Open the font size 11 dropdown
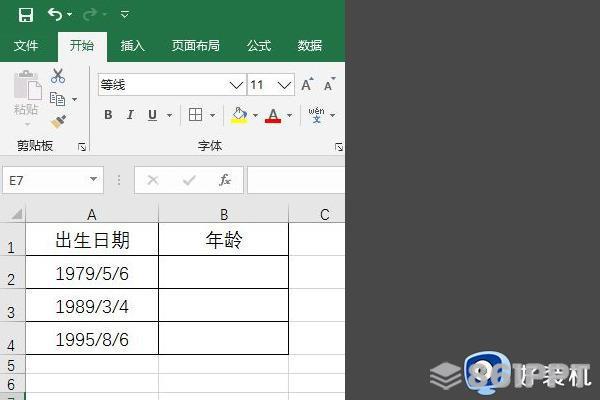The image size is (600, 400). click(x=284, y=85)
